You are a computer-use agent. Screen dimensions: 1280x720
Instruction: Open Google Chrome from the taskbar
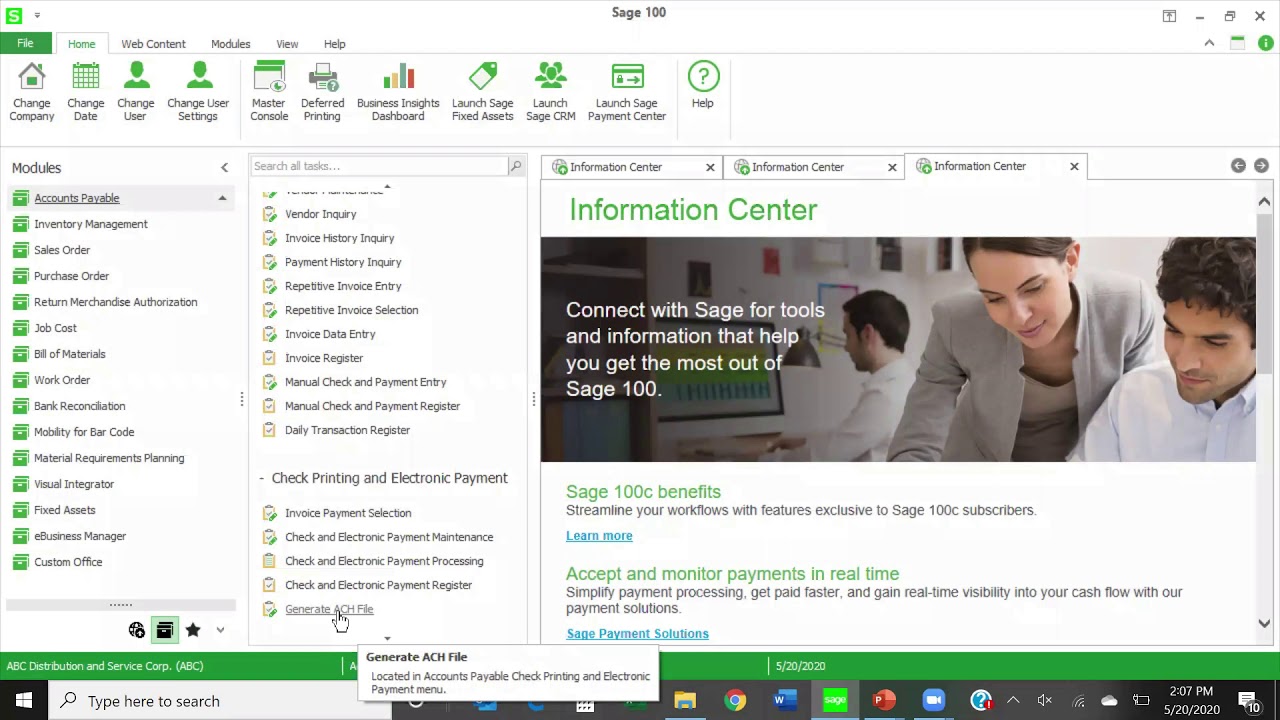tap(735, 700)
